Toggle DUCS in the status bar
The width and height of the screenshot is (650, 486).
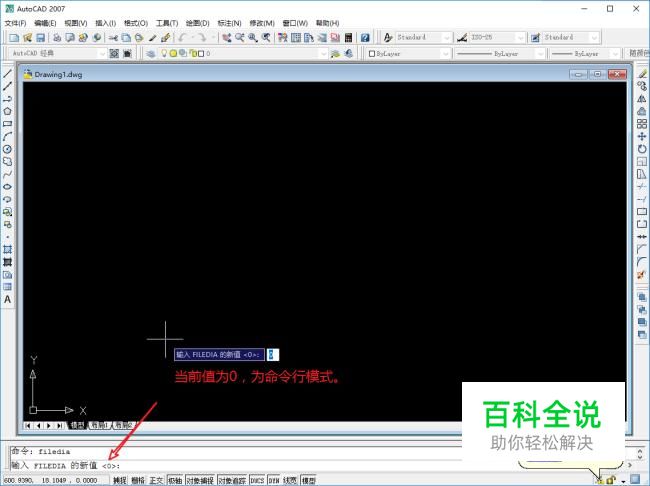pyautogui.click(x=257, y=480)
